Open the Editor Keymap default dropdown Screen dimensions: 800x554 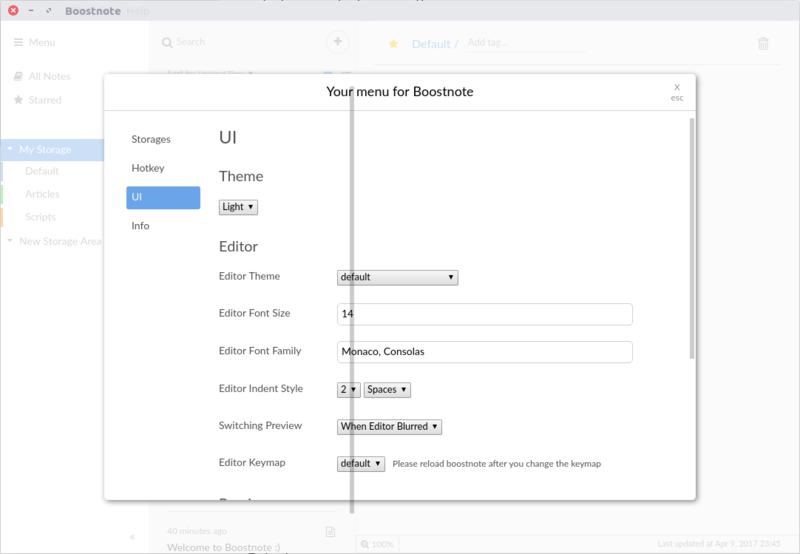coord(361,464)
